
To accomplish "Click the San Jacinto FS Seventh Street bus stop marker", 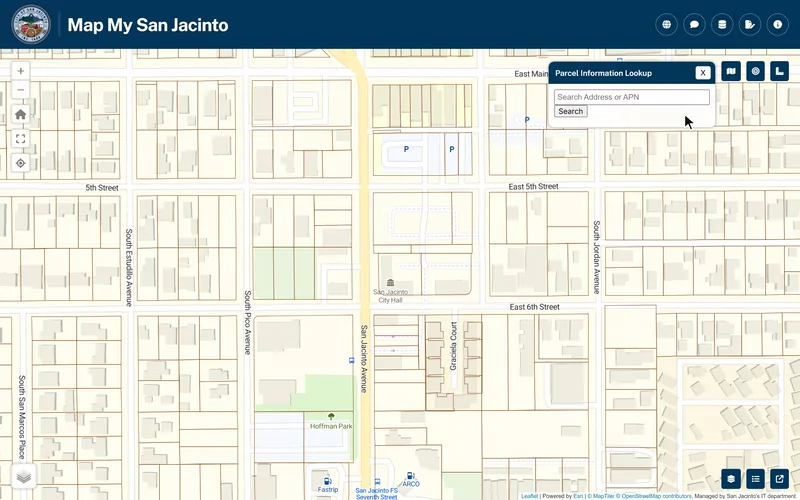I will (x=377, y=481).
